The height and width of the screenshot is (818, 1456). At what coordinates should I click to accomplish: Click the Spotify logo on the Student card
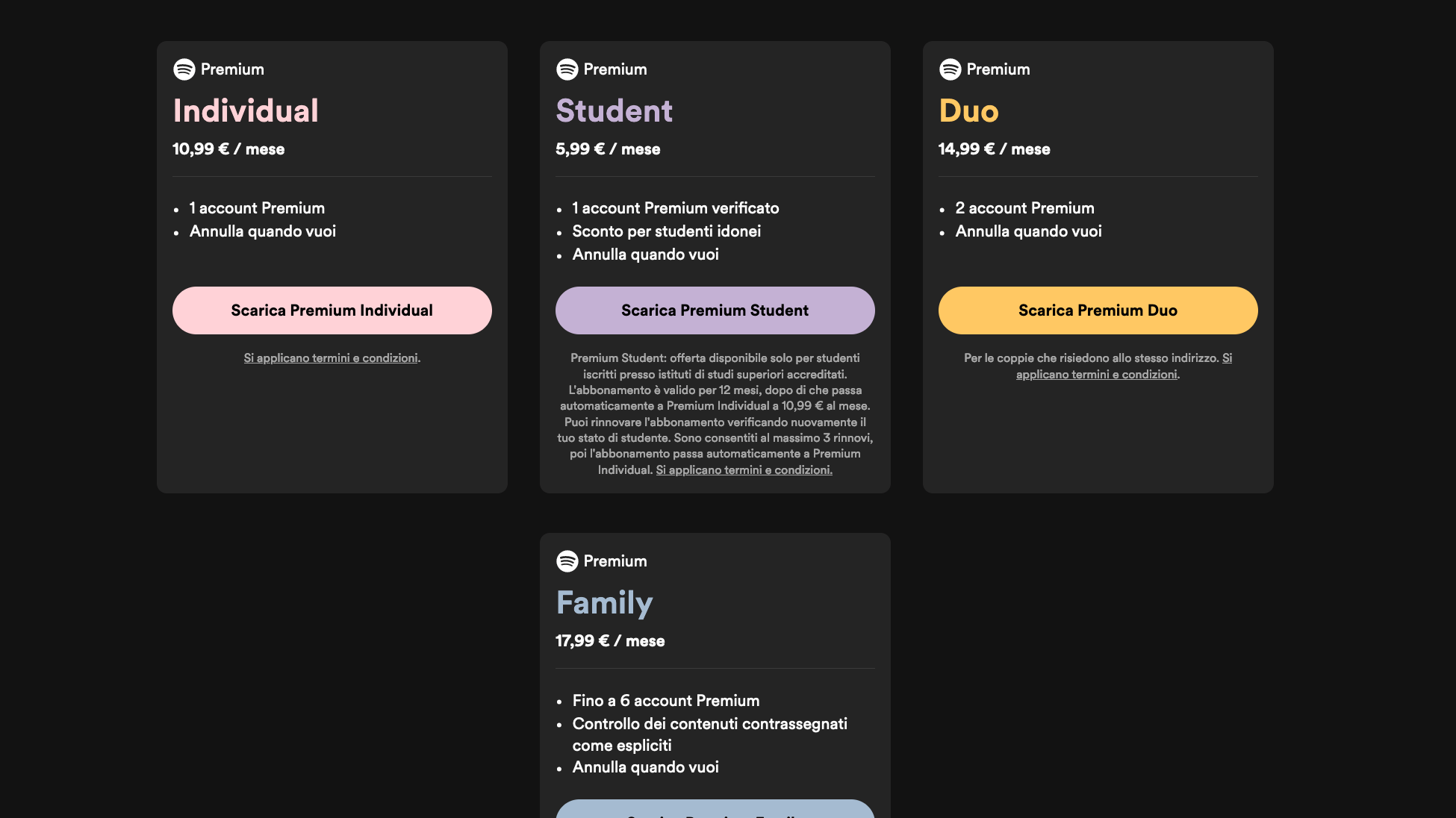point(567,69)
